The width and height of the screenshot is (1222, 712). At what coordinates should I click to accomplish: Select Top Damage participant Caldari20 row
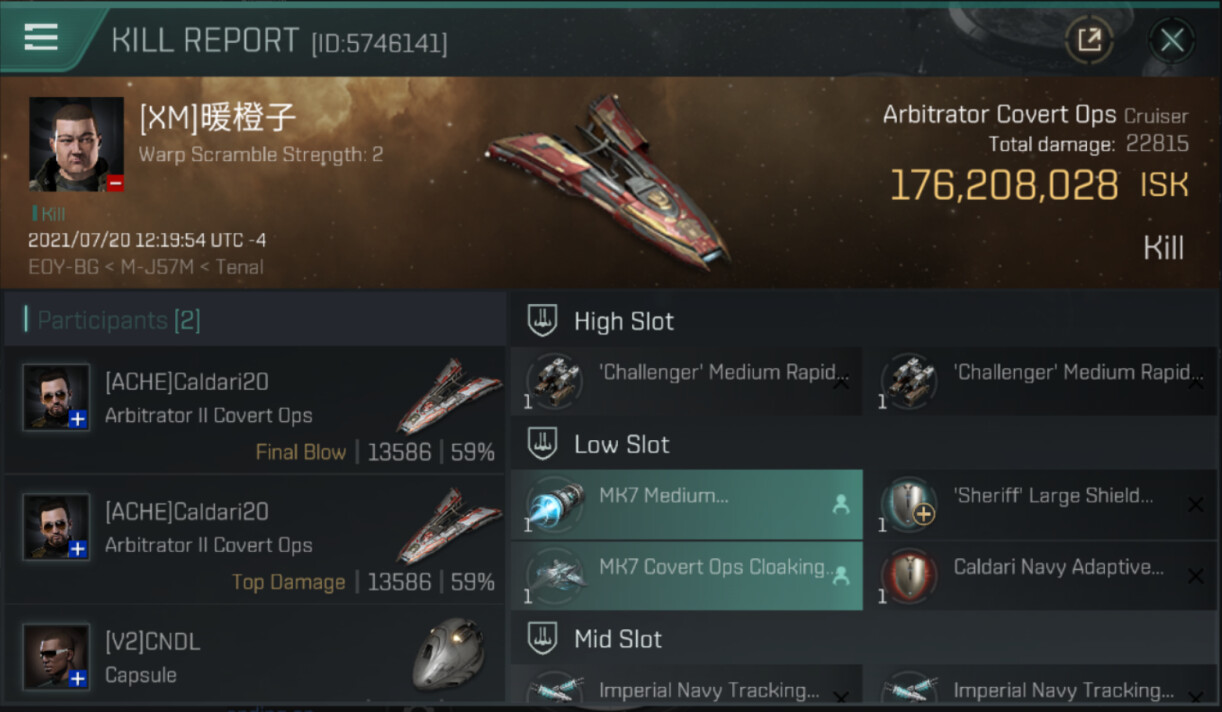click(255, 541)
